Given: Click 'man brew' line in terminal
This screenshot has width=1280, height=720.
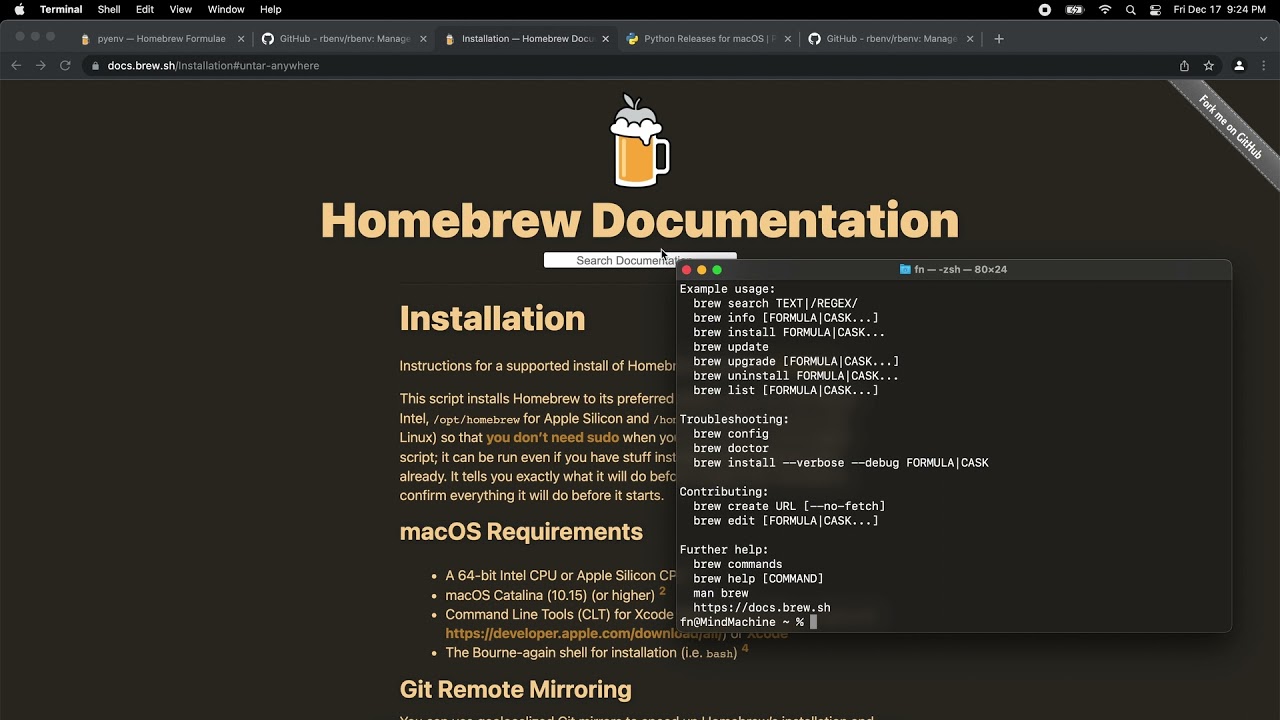Looking at the screenshot, I should pyautogui.click(x=721, y=593).
